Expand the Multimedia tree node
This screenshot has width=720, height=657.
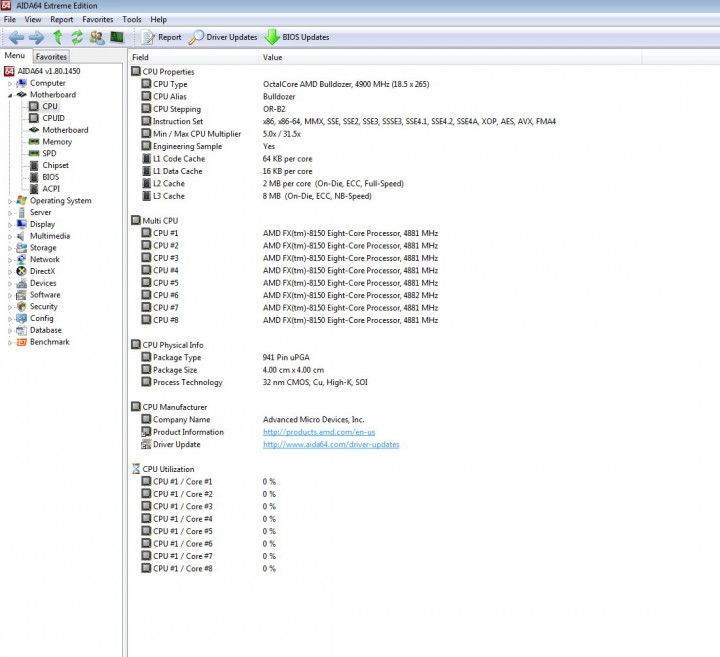(10, 236)
